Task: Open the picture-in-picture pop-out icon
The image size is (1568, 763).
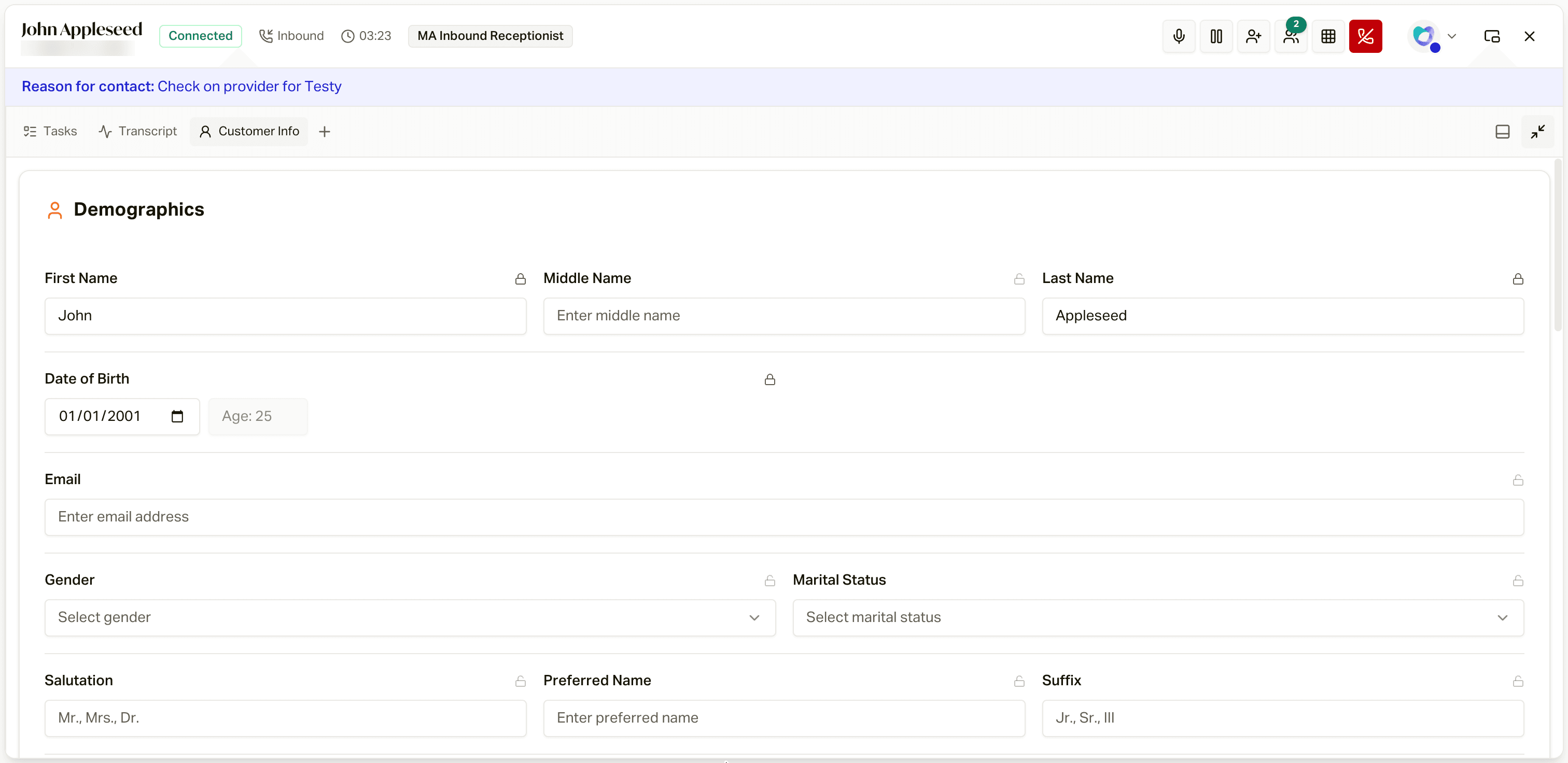Action: (x=1491, y=36)
